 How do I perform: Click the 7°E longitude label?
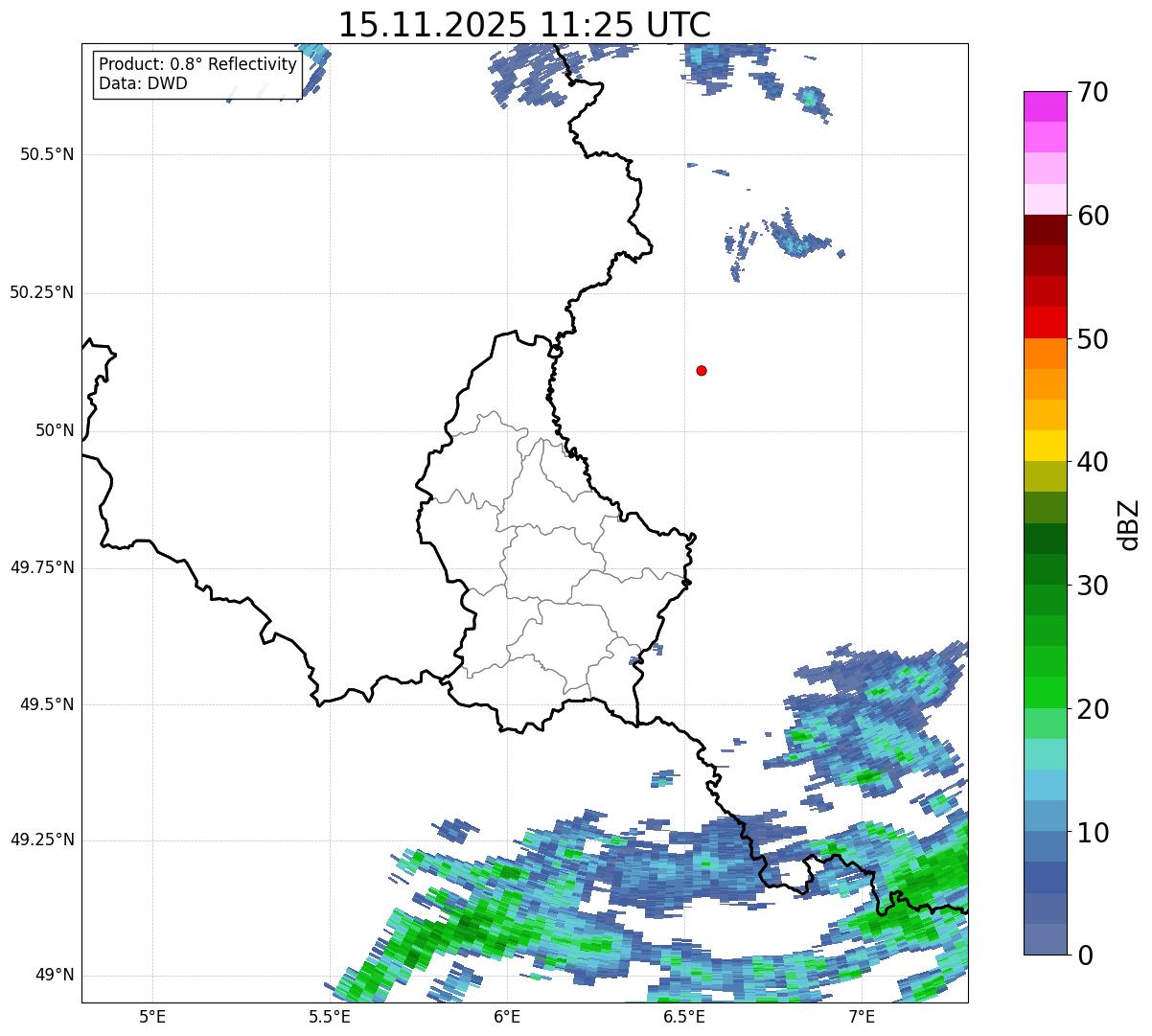coord(862,1017)
